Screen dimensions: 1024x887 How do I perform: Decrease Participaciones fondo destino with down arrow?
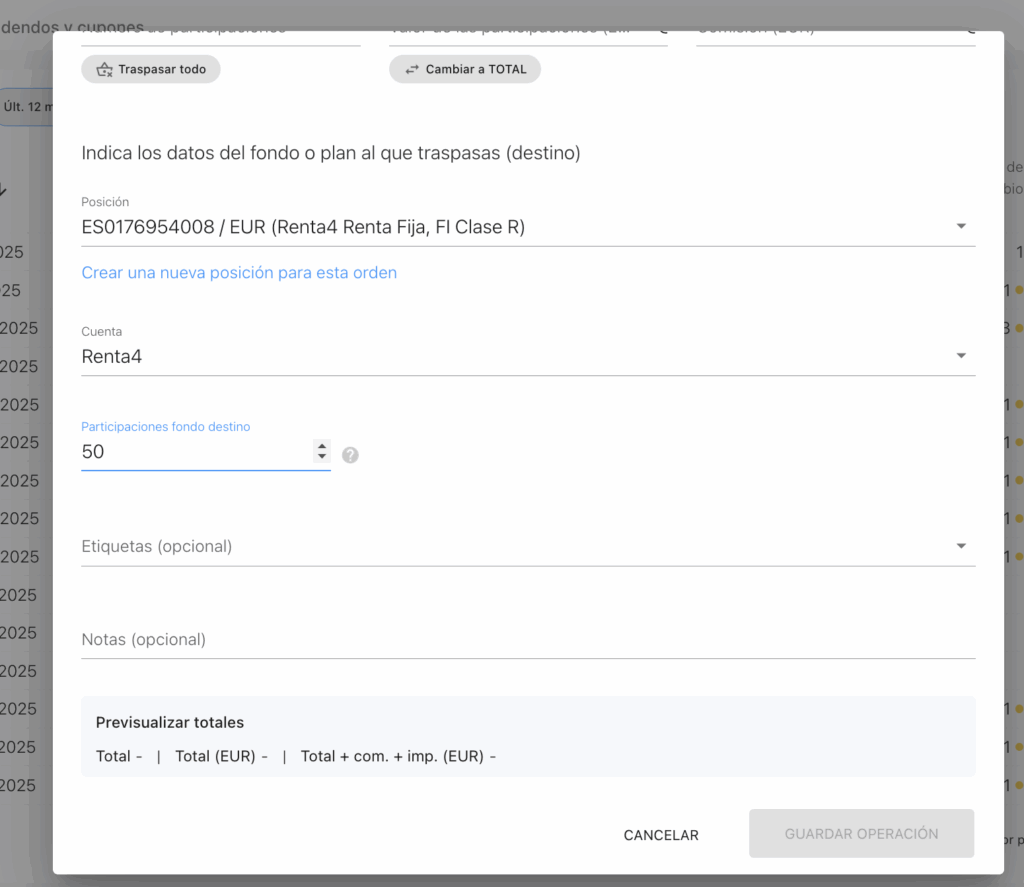[321, 457]
